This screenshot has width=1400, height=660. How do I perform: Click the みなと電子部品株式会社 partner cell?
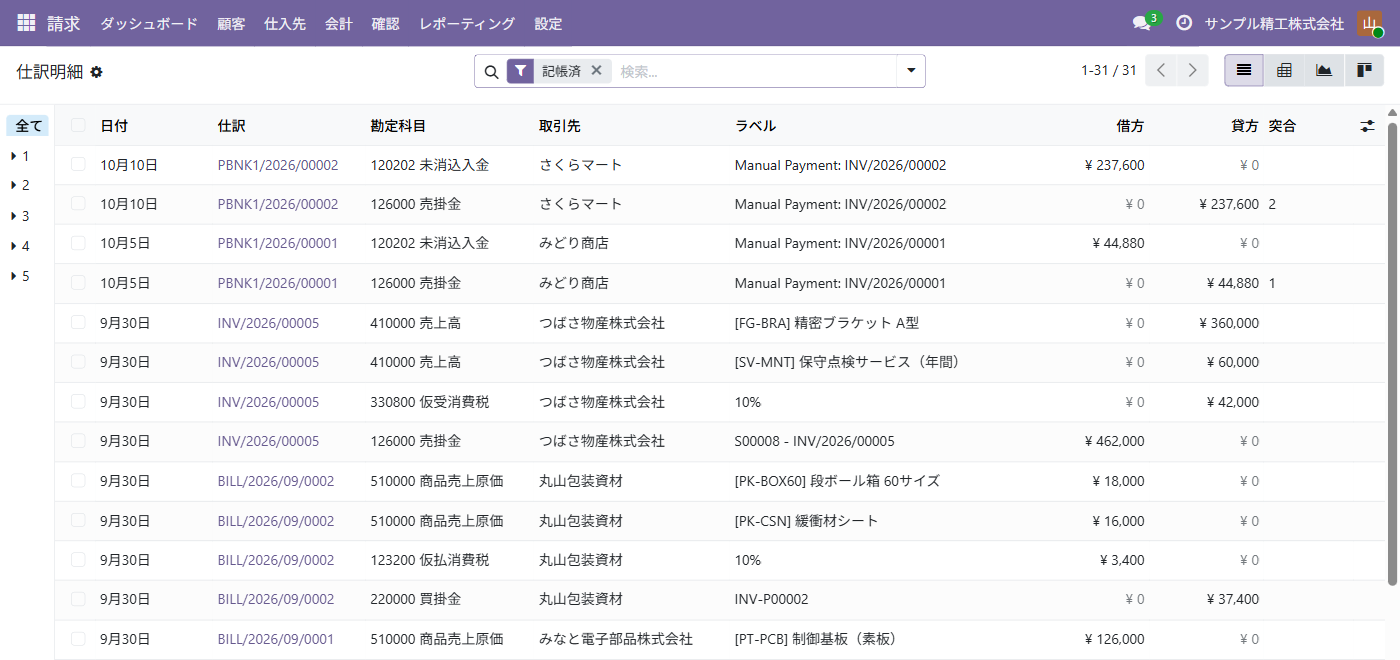(616, 639)
